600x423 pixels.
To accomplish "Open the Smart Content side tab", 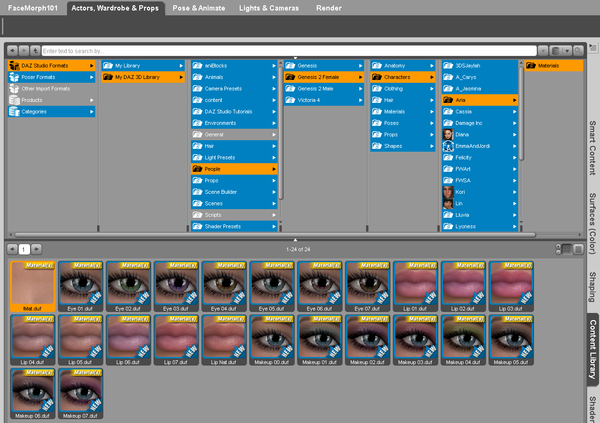I will point(592,148).
